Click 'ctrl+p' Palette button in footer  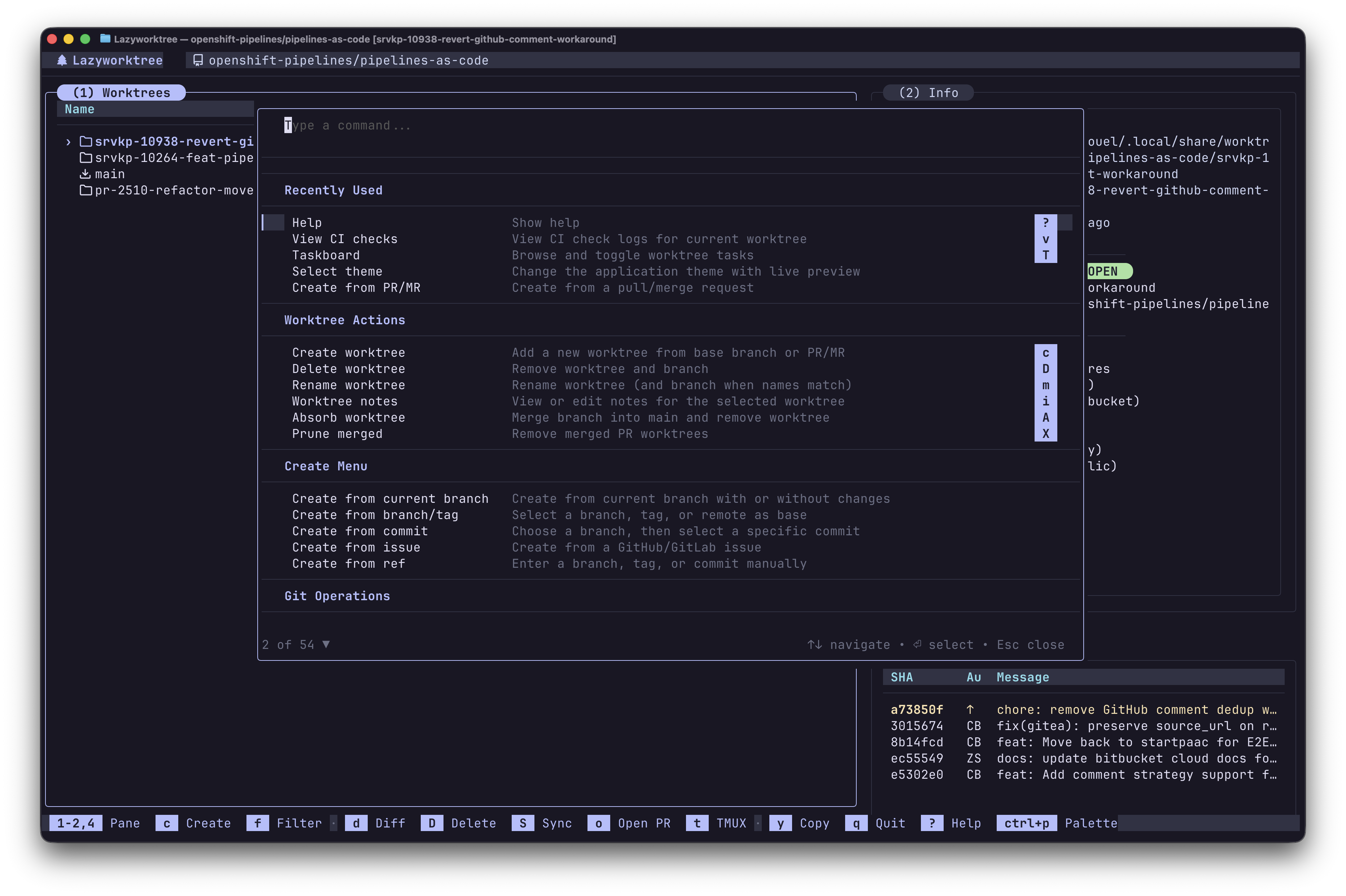[x=1027, y=823]
